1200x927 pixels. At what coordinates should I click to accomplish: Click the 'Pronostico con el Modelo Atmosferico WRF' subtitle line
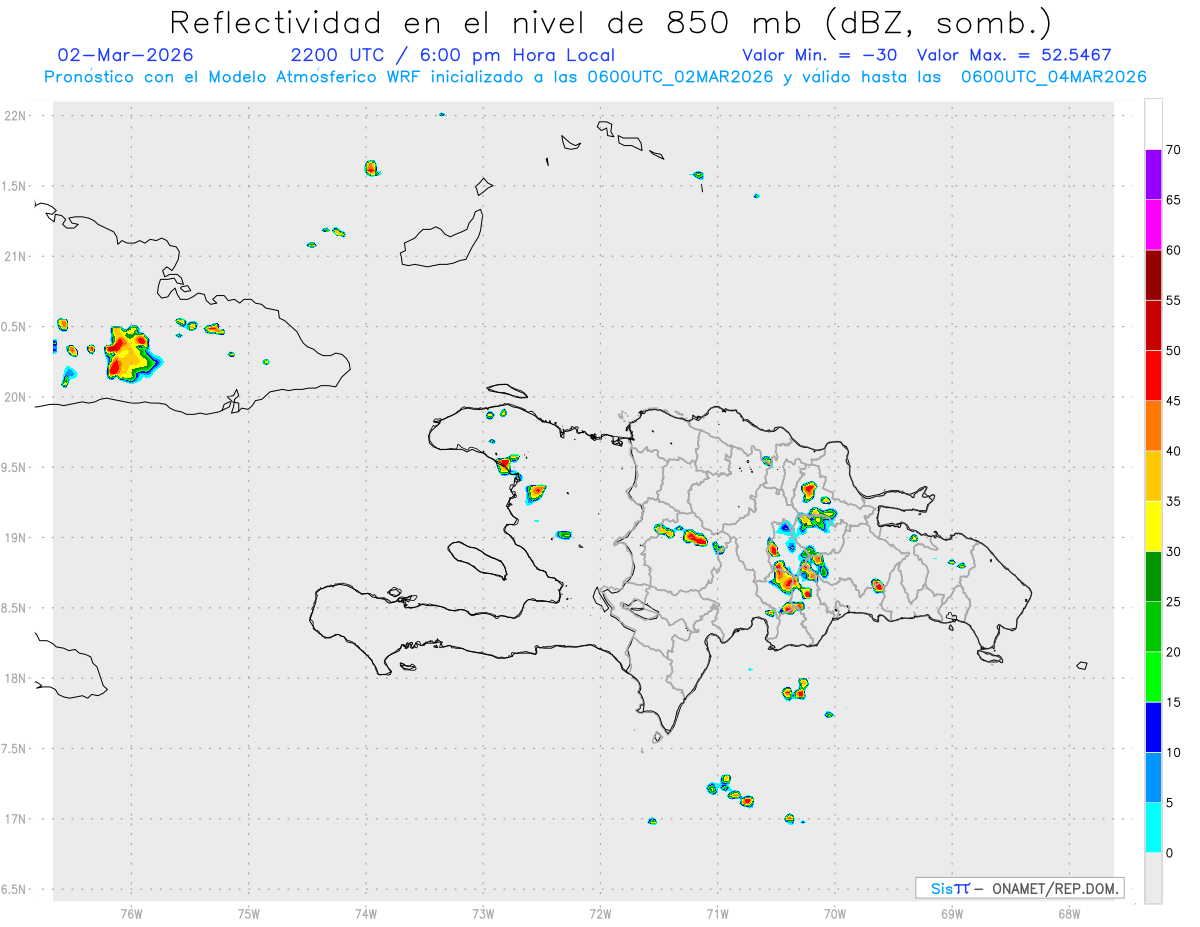(x=595, y=77)
